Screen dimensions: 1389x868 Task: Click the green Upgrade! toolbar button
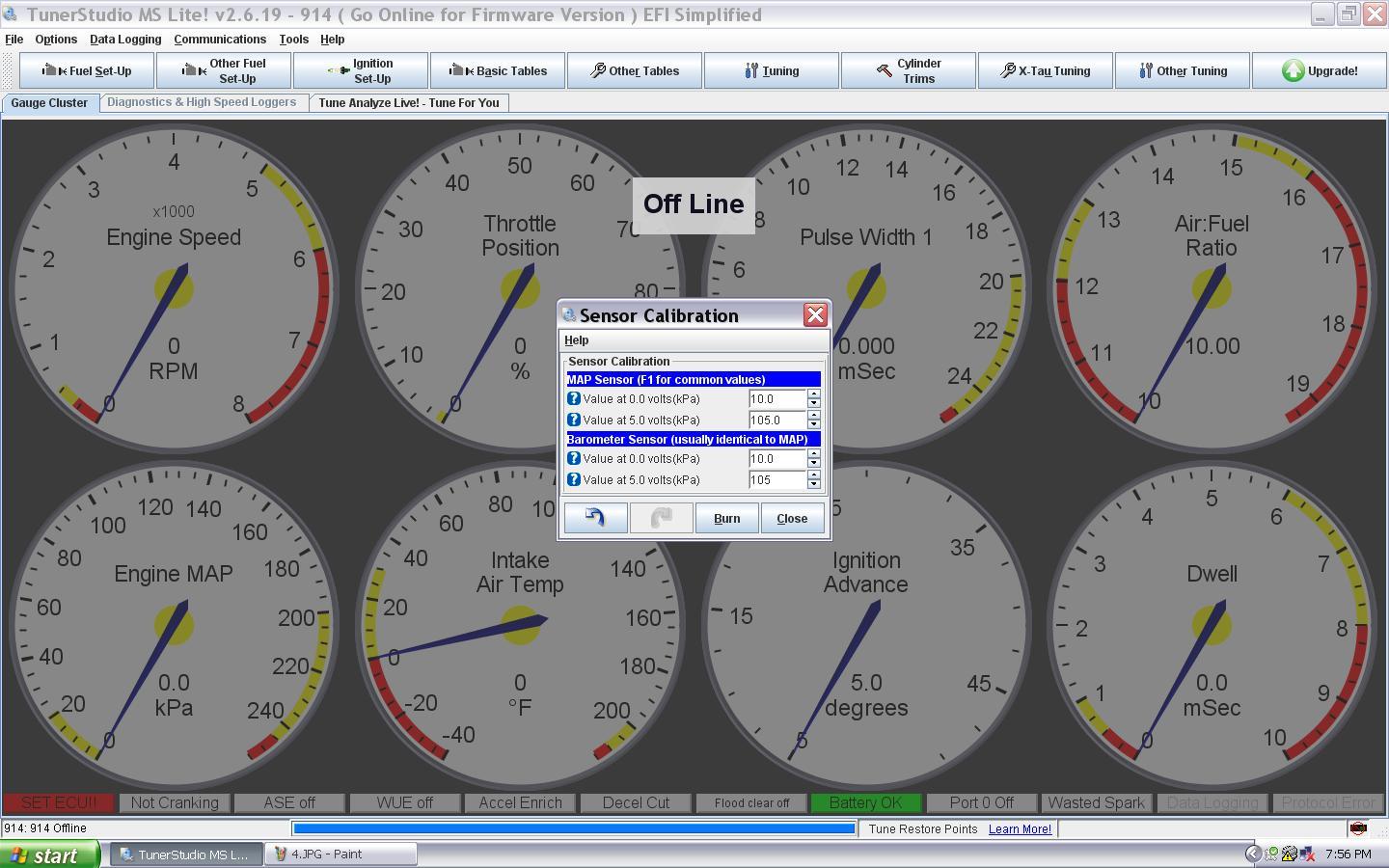coord(1319,70)
